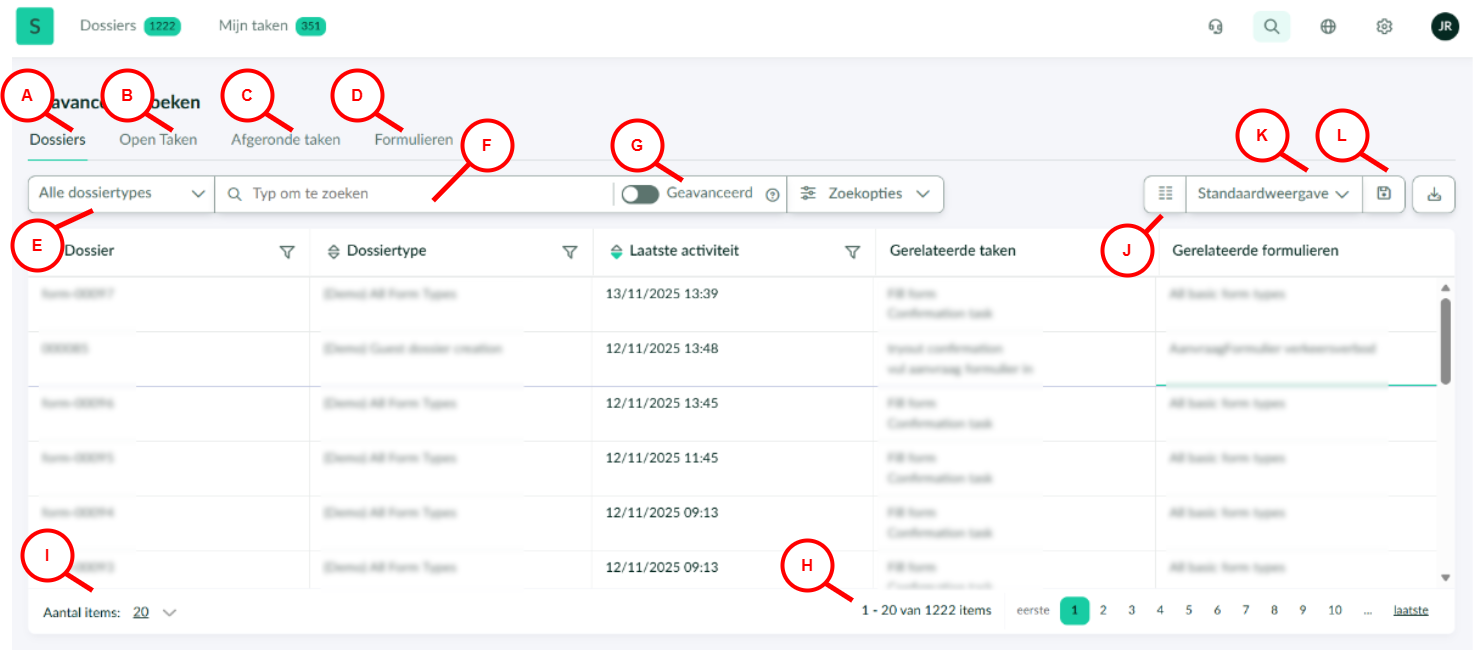This screenshot has width=1473, height=650.
Task: Expand the Zoekopties dropdown
Action: [x=865, y=194]
